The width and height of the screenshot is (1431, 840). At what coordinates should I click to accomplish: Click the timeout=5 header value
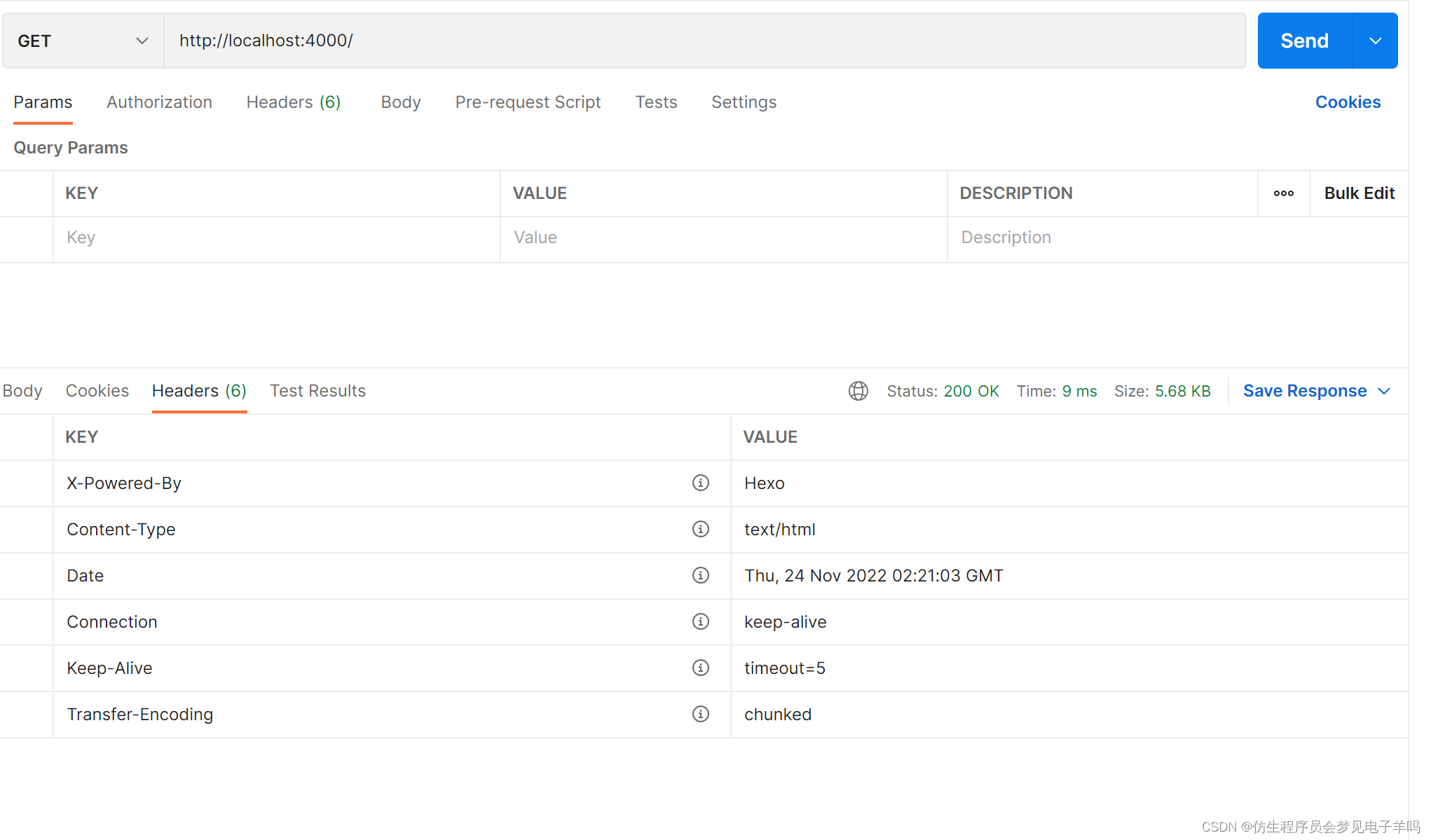click(784, 668)
